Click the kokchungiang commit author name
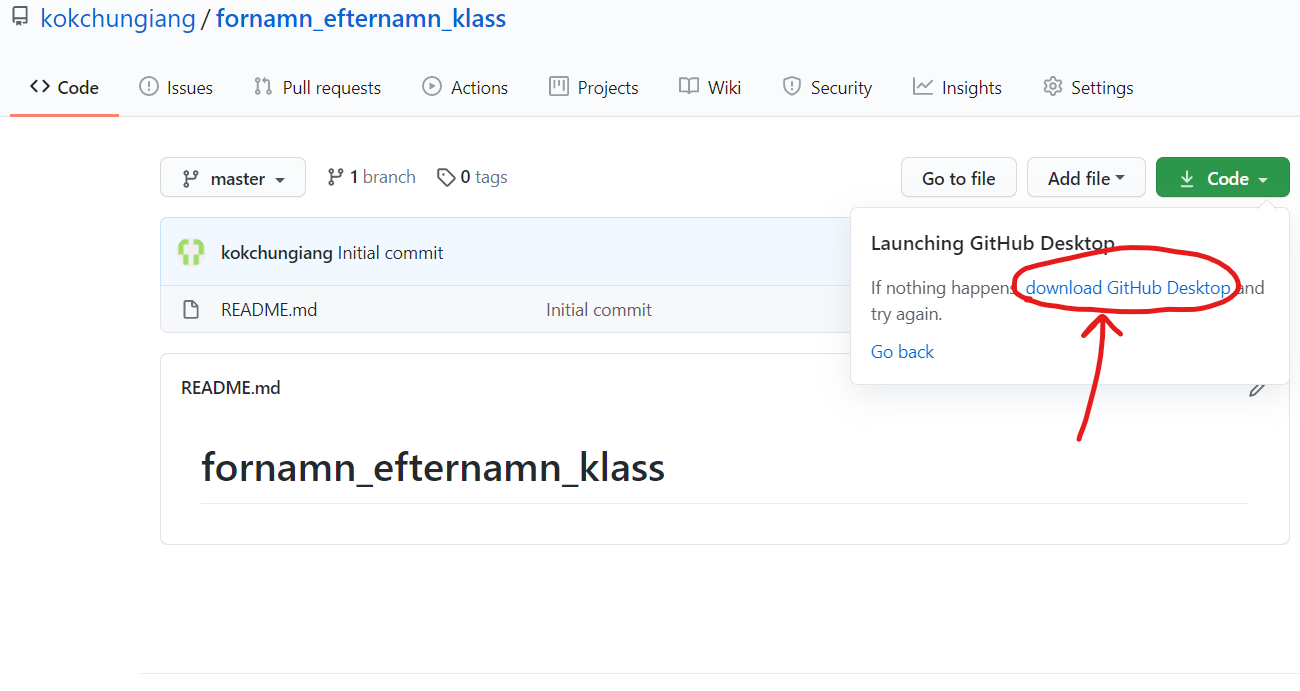 coord(277,253)
